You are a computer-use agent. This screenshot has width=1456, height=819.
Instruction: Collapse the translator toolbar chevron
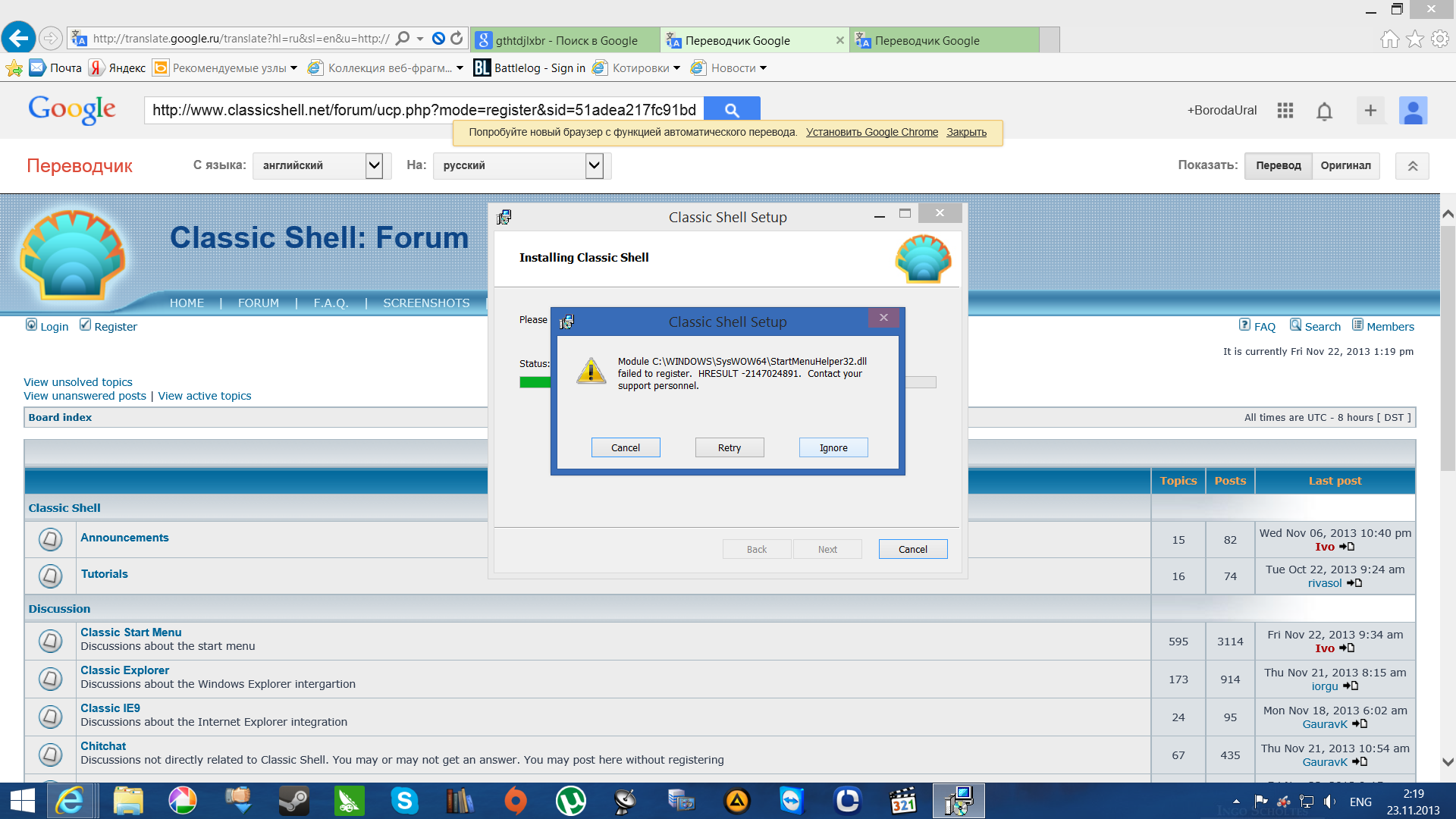1412,166
